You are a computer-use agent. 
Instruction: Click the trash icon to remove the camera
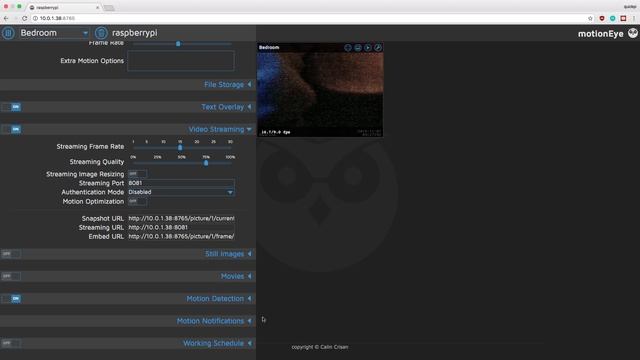click(101, 33)
